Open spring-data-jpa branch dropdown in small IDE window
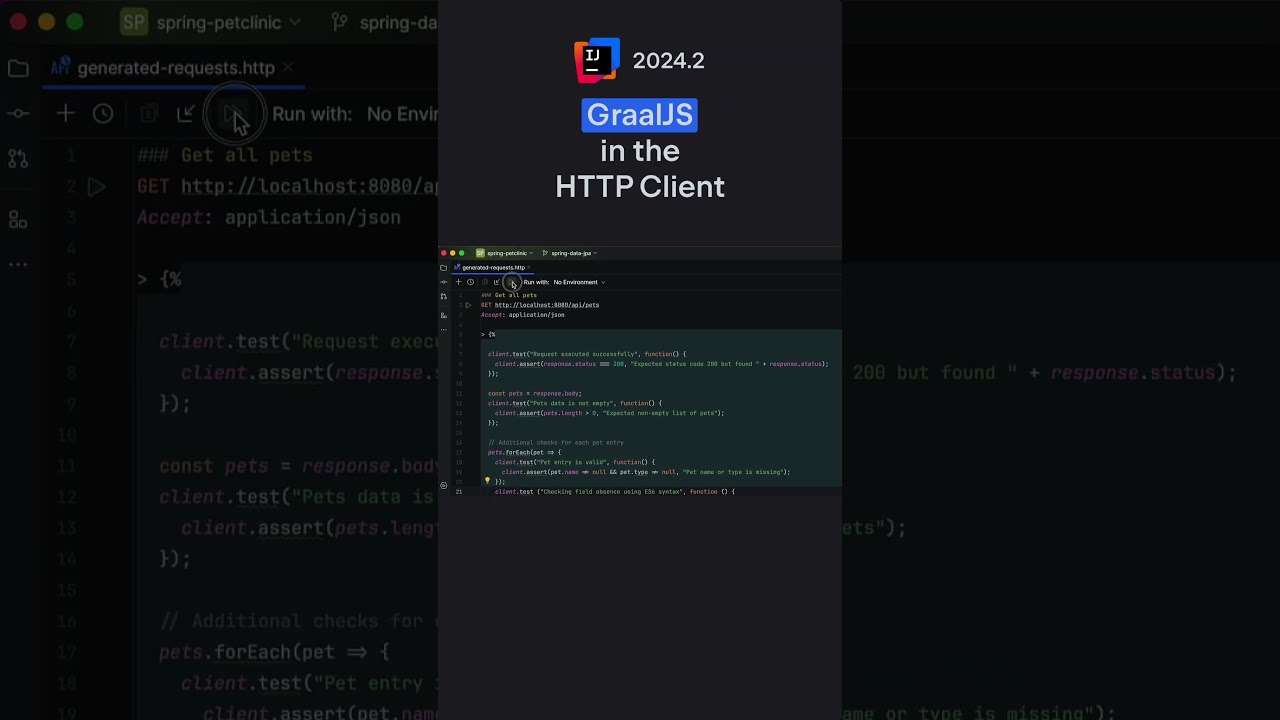The height and width of the screenshot is (720, 1280). click(x=570, y=253)
